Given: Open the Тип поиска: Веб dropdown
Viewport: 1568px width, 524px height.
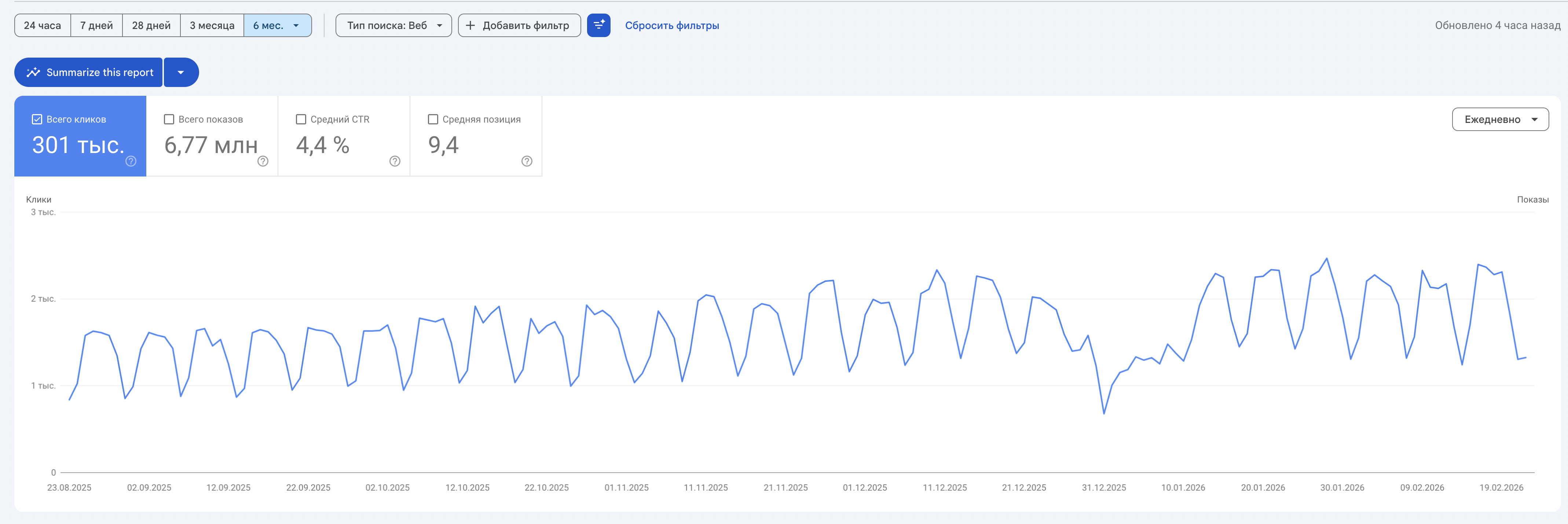Looking at the screenshot, I should (x=393, y=26).
